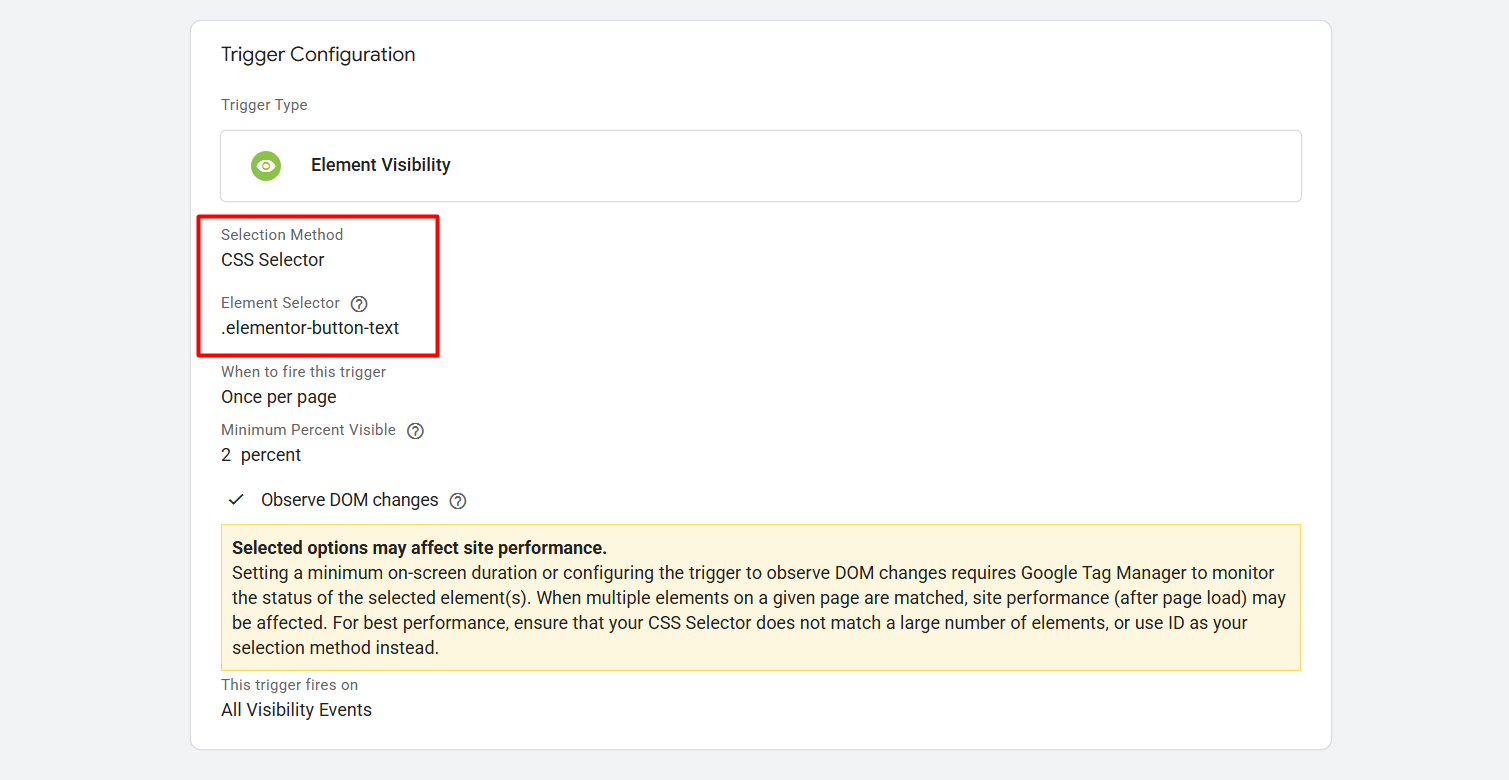This screenshot has height=780, width=1509.
Task: Click the 2 percent visibility value
Action: pyautogui.click(x=261, y=455)
